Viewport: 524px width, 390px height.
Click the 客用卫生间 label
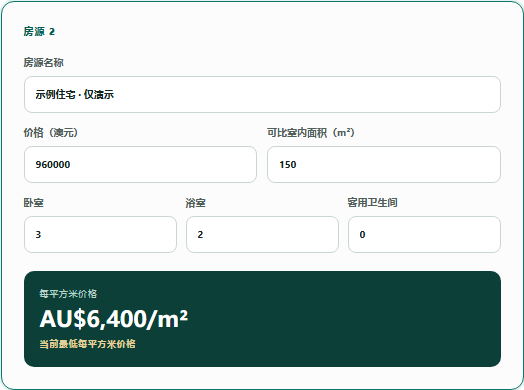tap(372, 203)
